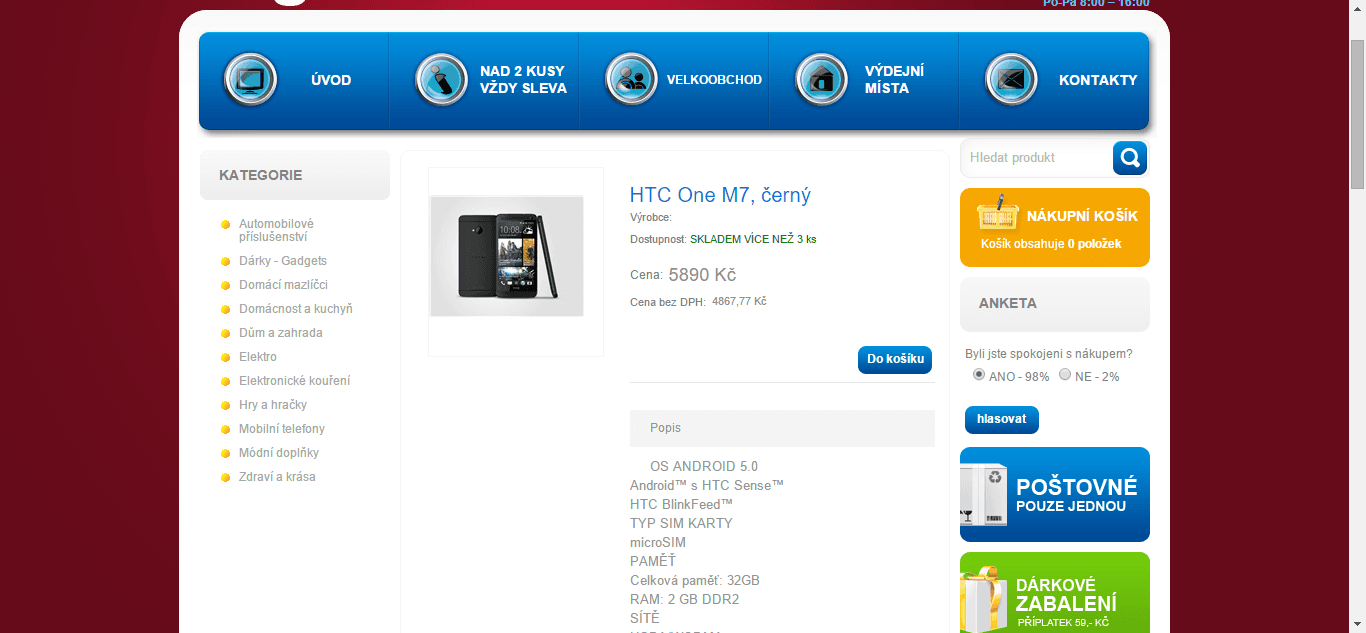1366x633 pixels.
Task: Click the envelope icon next to KONTAKTY
Action: coord(1011,79)
